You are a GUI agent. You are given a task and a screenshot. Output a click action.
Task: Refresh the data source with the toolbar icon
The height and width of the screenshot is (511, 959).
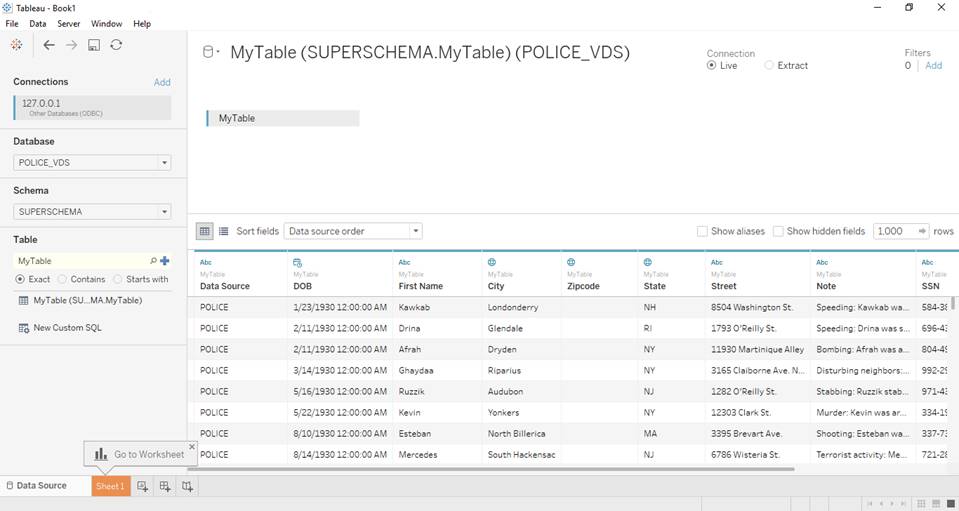coord(116,45)
